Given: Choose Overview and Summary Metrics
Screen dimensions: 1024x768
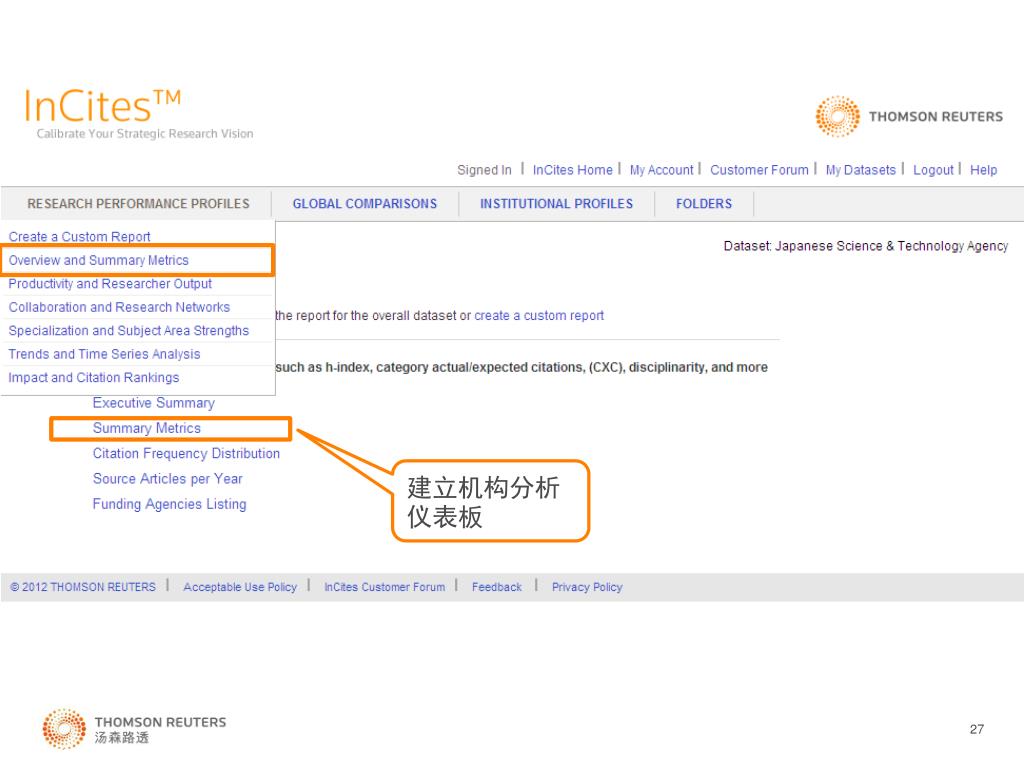Looking at the screenshot, I should [x=98, y=260].
